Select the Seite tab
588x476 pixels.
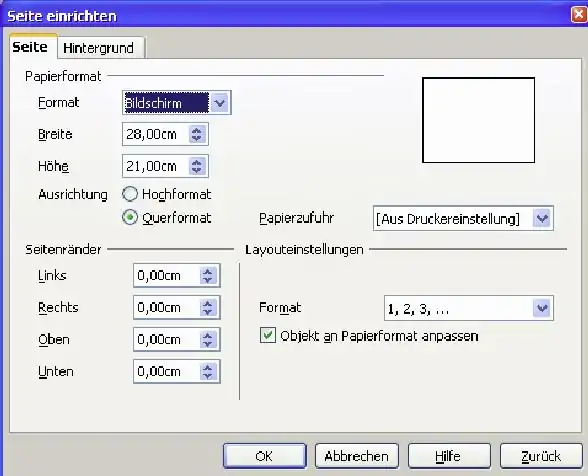point(30,47)
